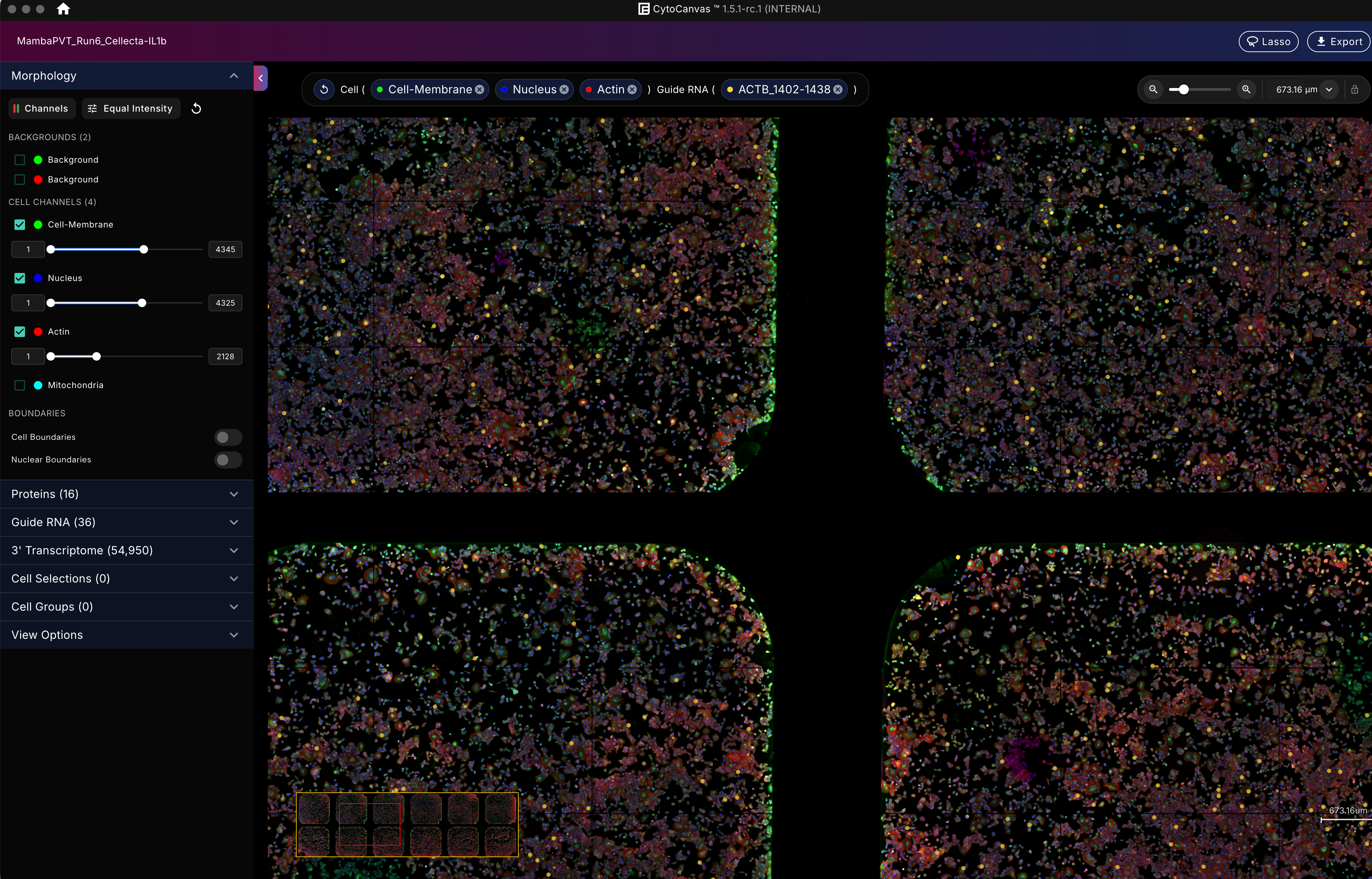Remove the Nucleus chip
Image resolution: width=1372 pixels, height=879 pixels.
(x=564, y=89)
